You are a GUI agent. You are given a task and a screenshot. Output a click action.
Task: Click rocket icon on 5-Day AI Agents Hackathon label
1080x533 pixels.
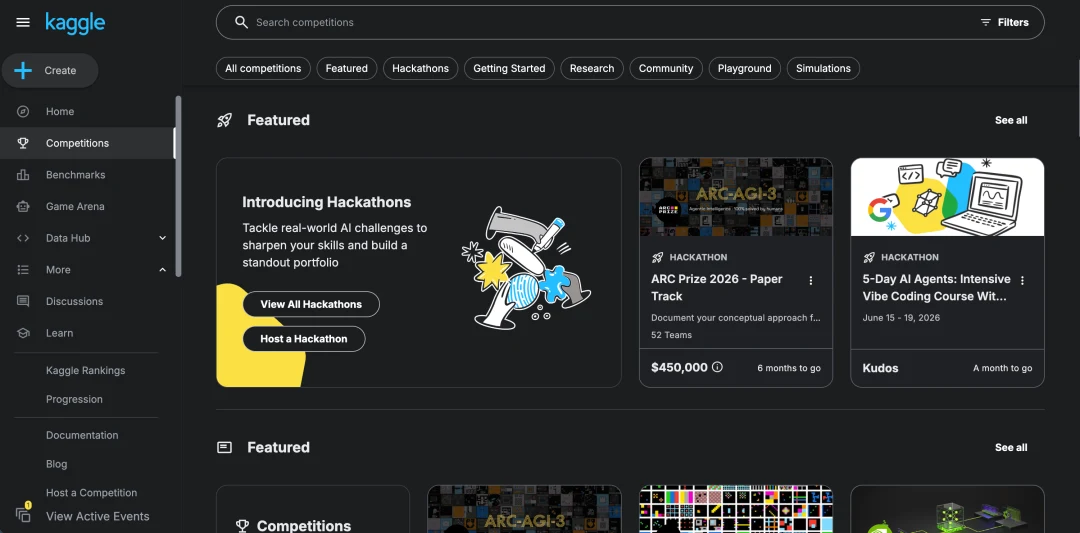(x=869, y=258)
